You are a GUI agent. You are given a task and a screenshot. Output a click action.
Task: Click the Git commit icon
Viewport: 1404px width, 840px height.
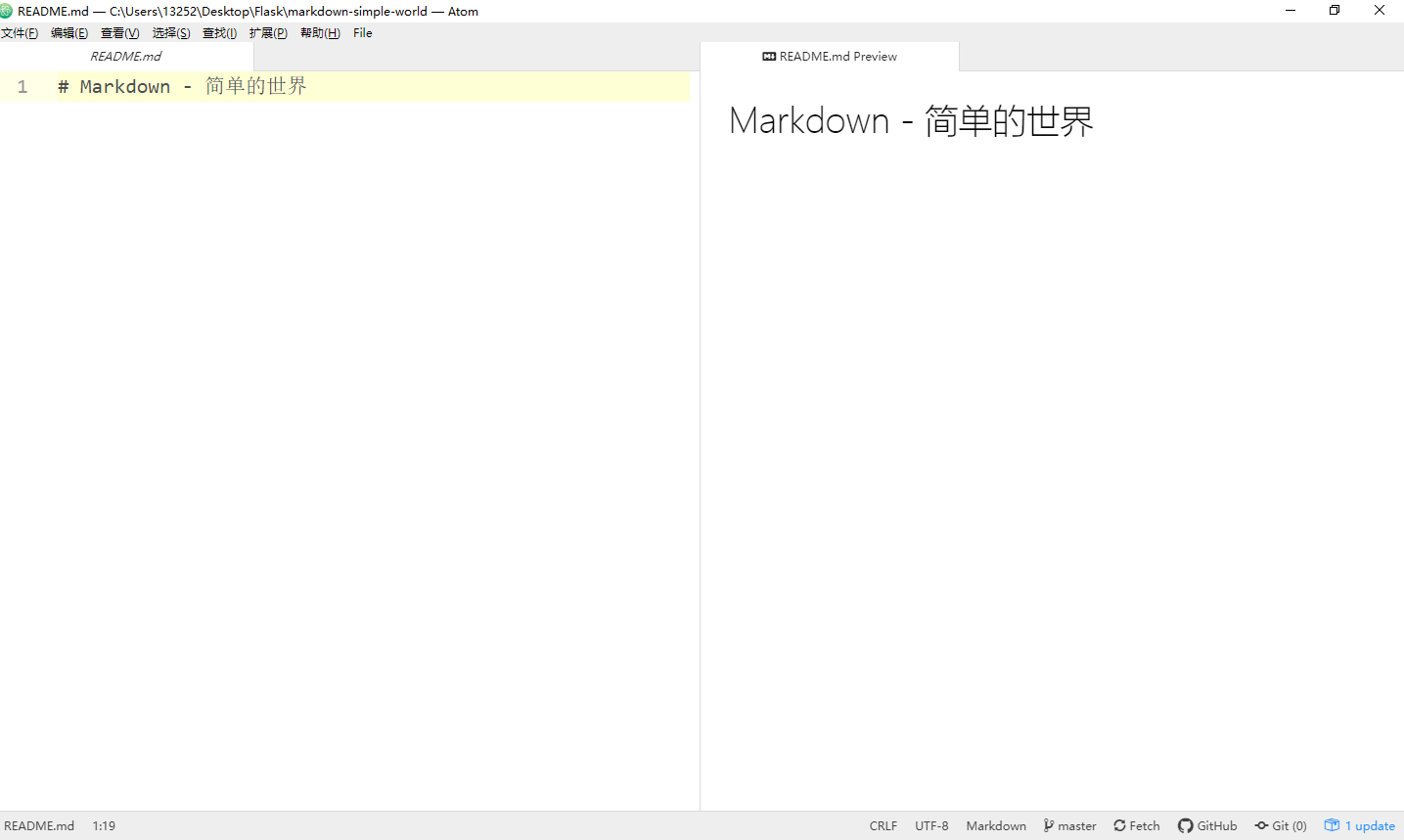coord(1261,826)
